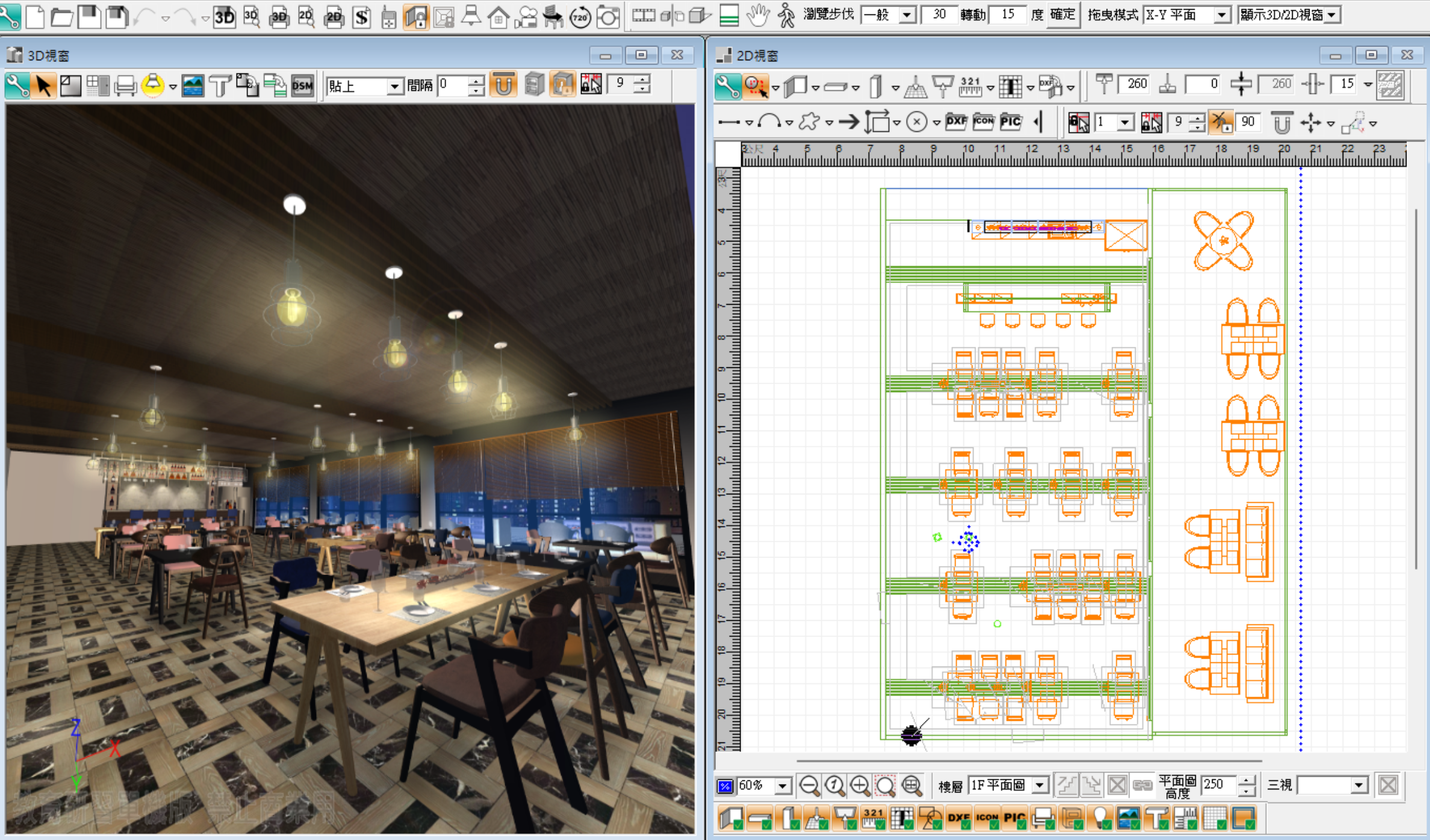Toggle DXF layer visibility at bottom
Image resolution: width=1430 pixels, height=840 pixels.
click(x=958, y=818)
